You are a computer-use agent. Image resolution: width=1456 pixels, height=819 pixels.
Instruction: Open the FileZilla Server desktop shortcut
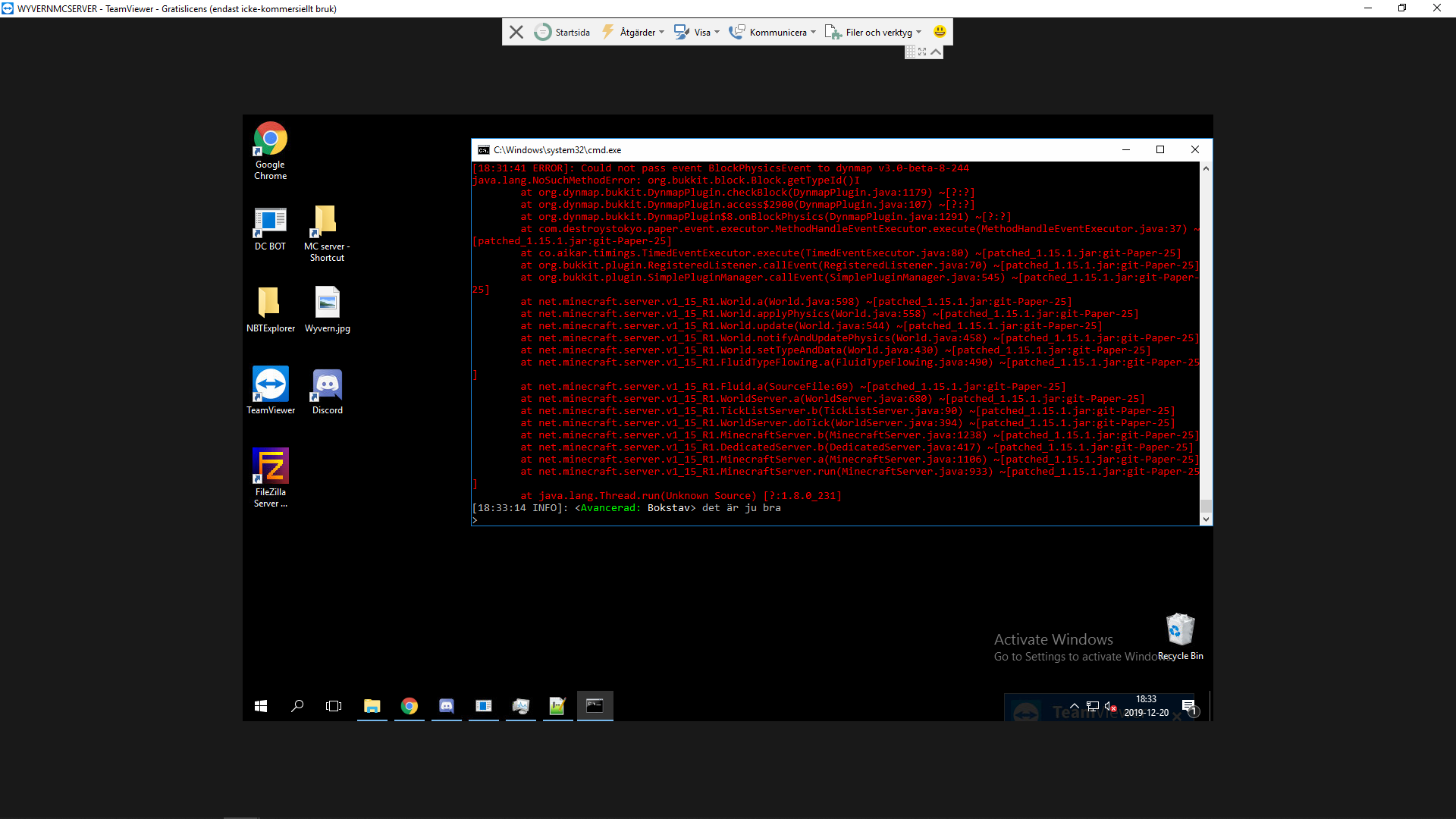tap(270, 478)
